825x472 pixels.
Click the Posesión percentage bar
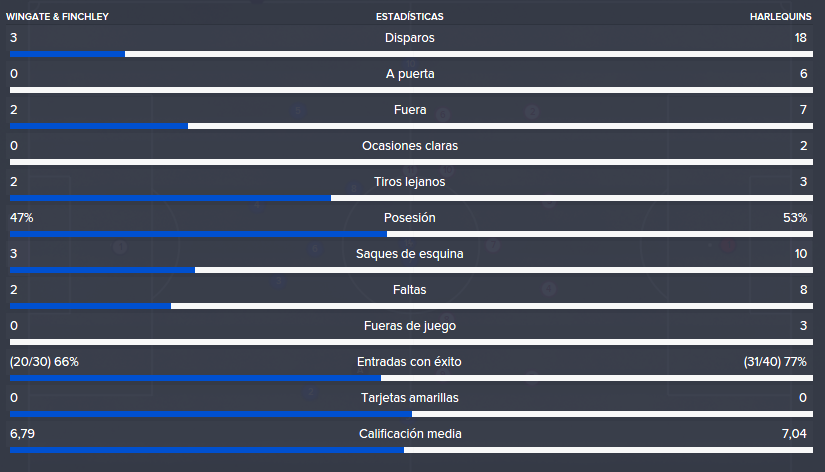[411, 234]
